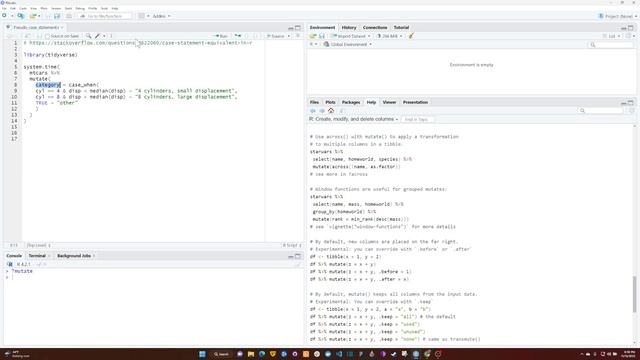Click the Open File icon in main toolbar
640x360 pixels.
click(x=33, y=16)
